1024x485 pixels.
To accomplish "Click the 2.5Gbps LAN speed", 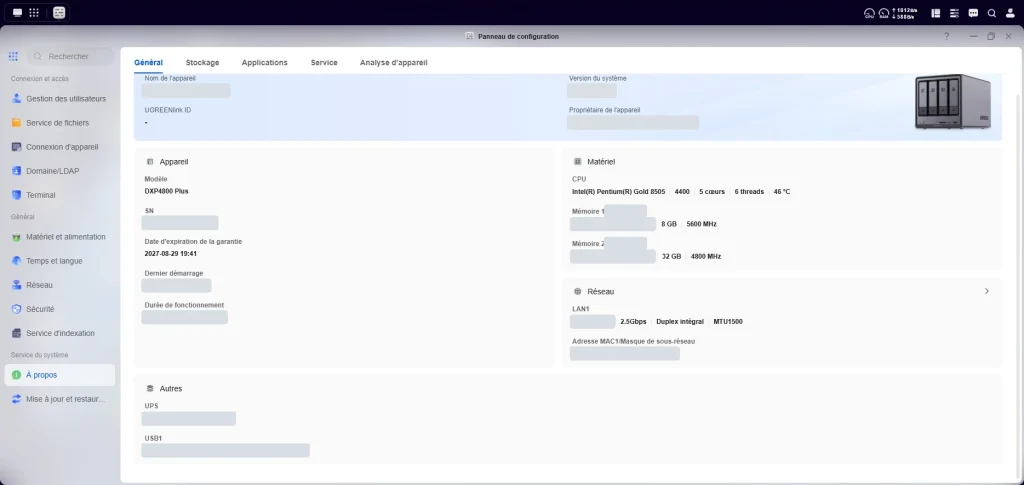I will click(x=633, y=322).
